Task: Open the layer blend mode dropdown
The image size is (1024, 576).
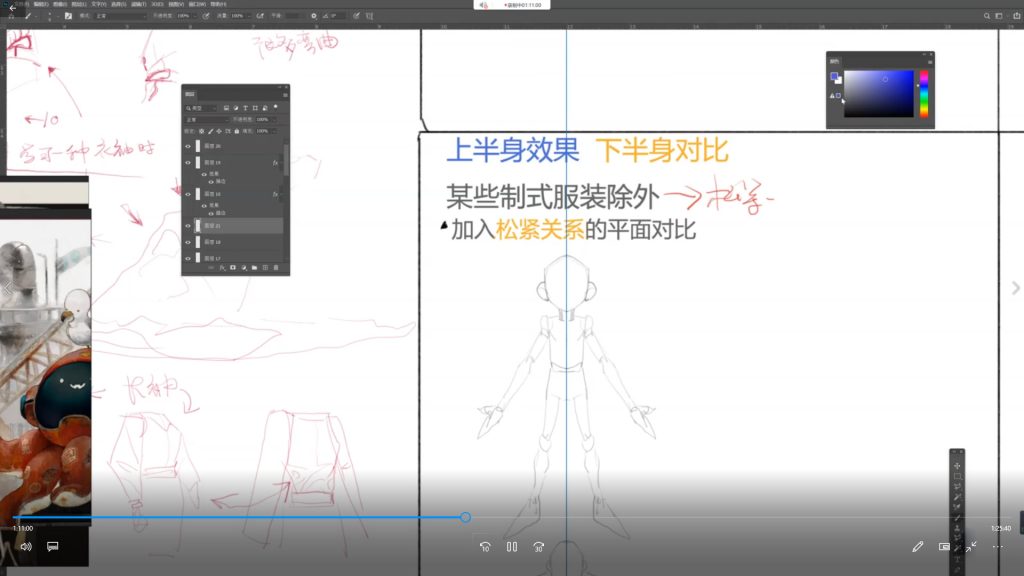Action: point(205,119)
